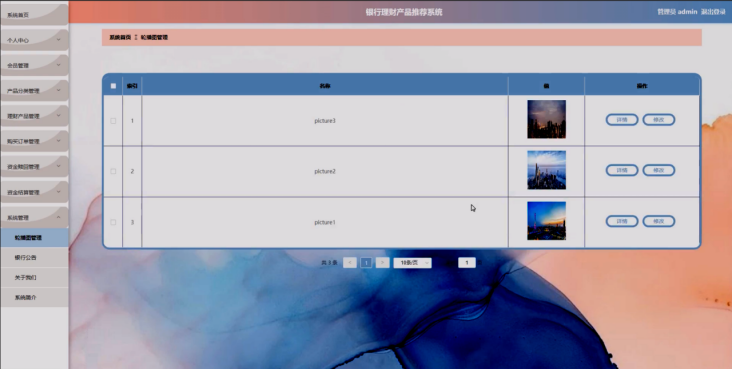Click the picture3 name cell
The width and height of the screenshot is (732, 369).
coord(325,121)
